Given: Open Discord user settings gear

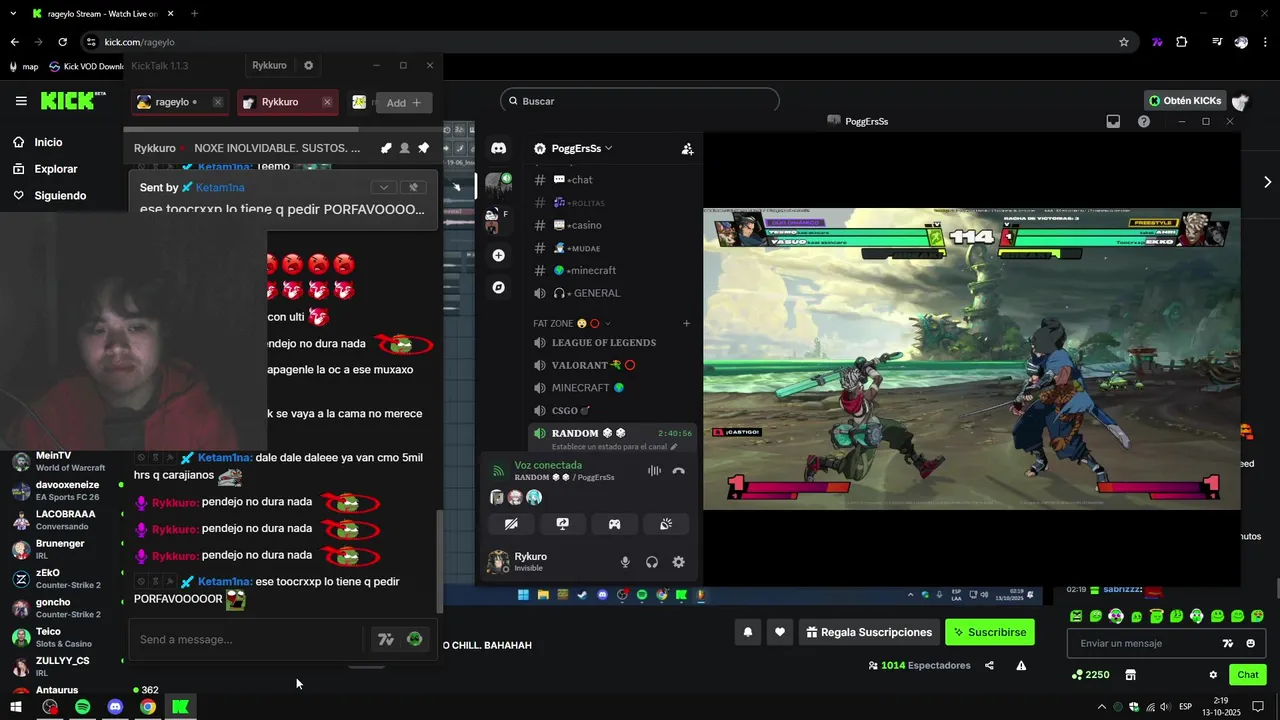Looking at the screenshot, I should click(x=678, y=562).
